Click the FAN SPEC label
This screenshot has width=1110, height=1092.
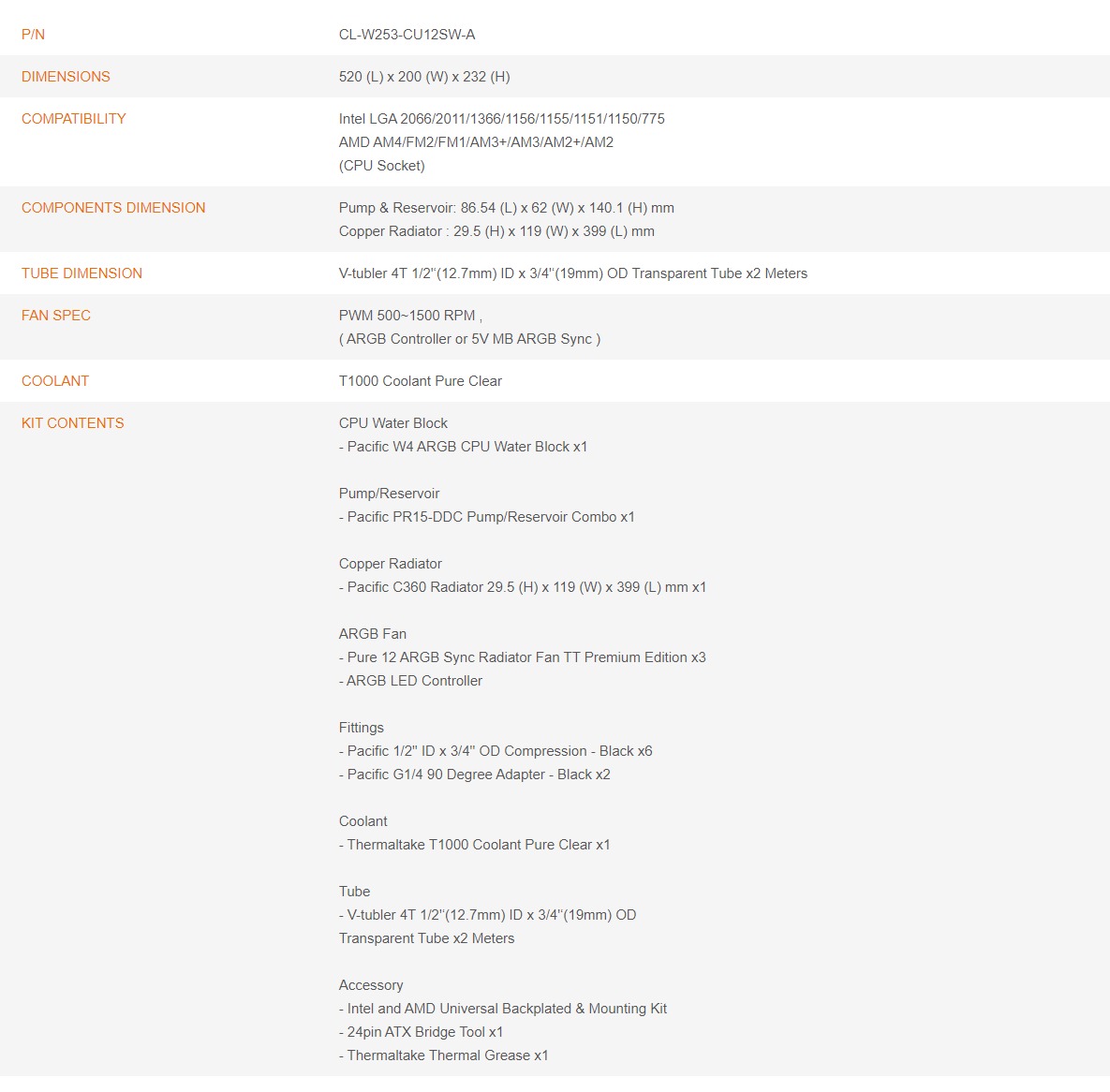[x=56, y=316]
